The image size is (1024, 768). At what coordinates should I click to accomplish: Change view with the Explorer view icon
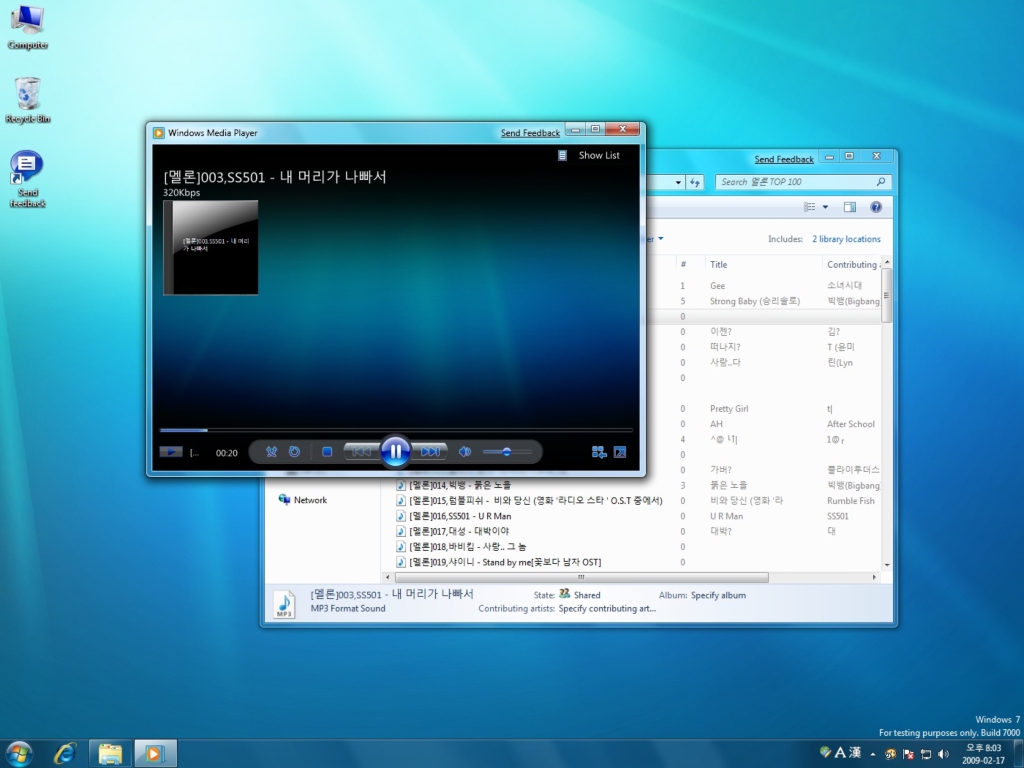pos(810,207)
